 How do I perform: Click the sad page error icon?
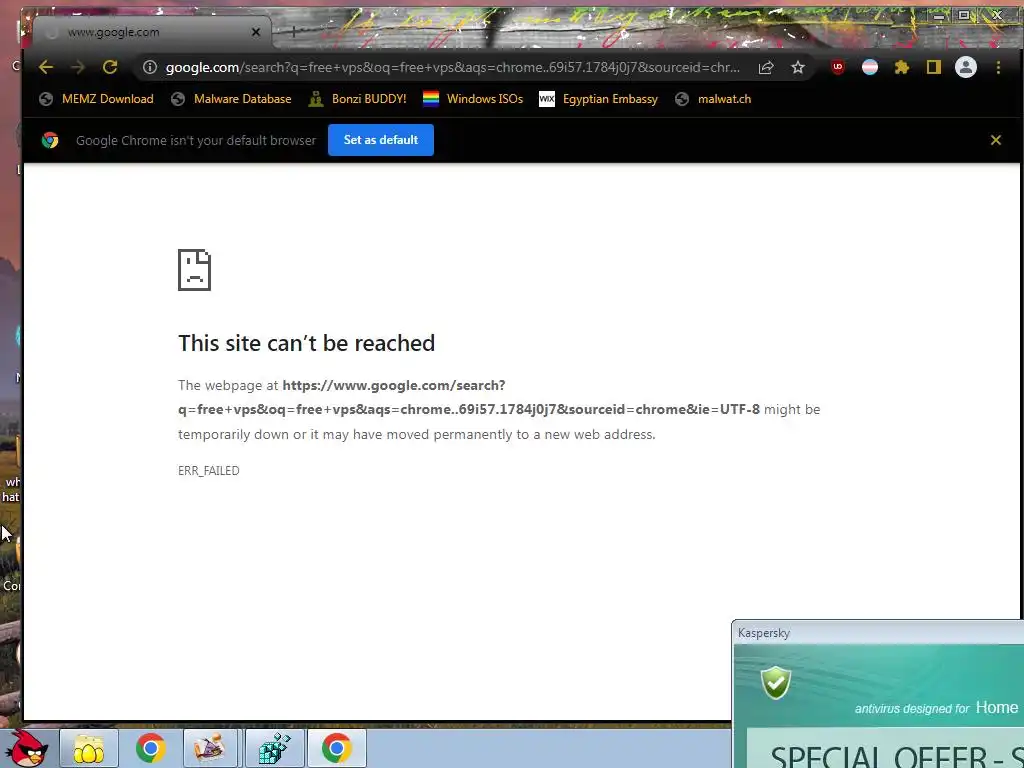tap(195, 270)
